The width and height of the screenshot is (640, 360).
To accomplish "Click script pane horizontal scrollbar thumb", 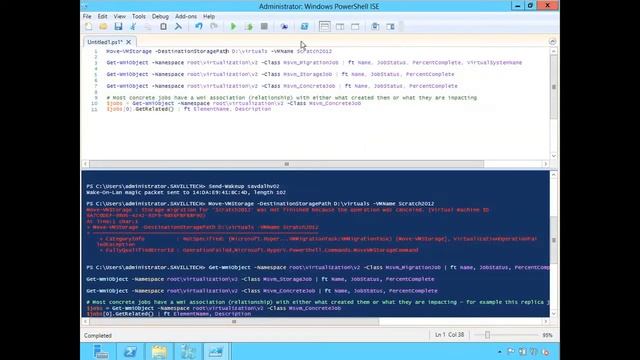I will coord(287,164).
